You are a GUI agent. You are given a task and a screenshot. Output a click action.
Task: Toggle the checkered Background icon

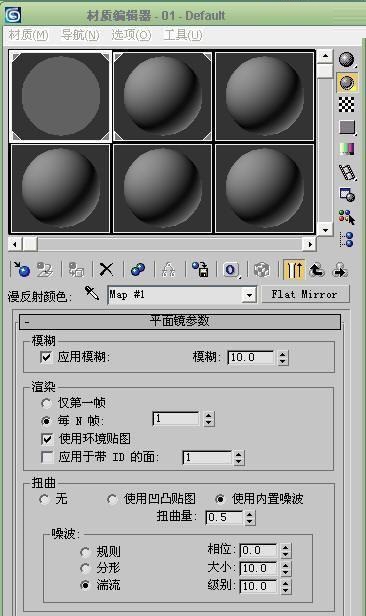click(347, 104)
